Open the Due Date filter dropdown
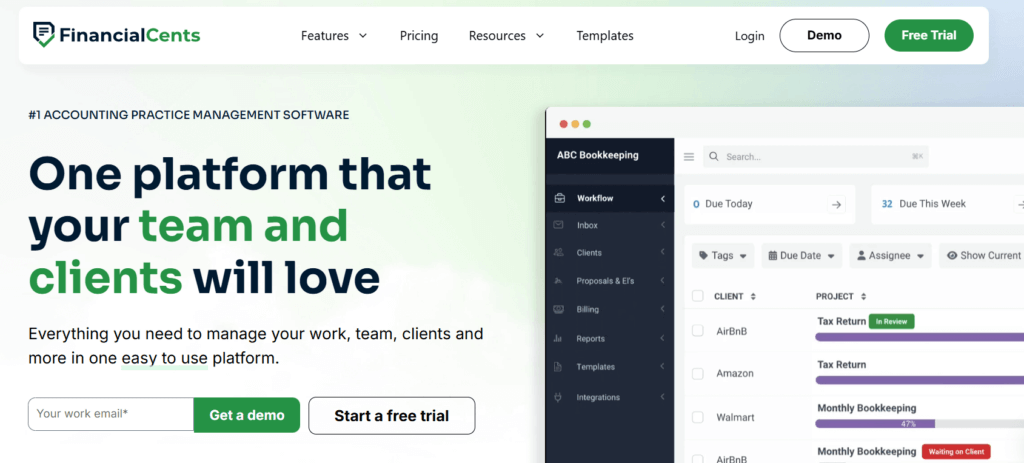 point(801,255)
